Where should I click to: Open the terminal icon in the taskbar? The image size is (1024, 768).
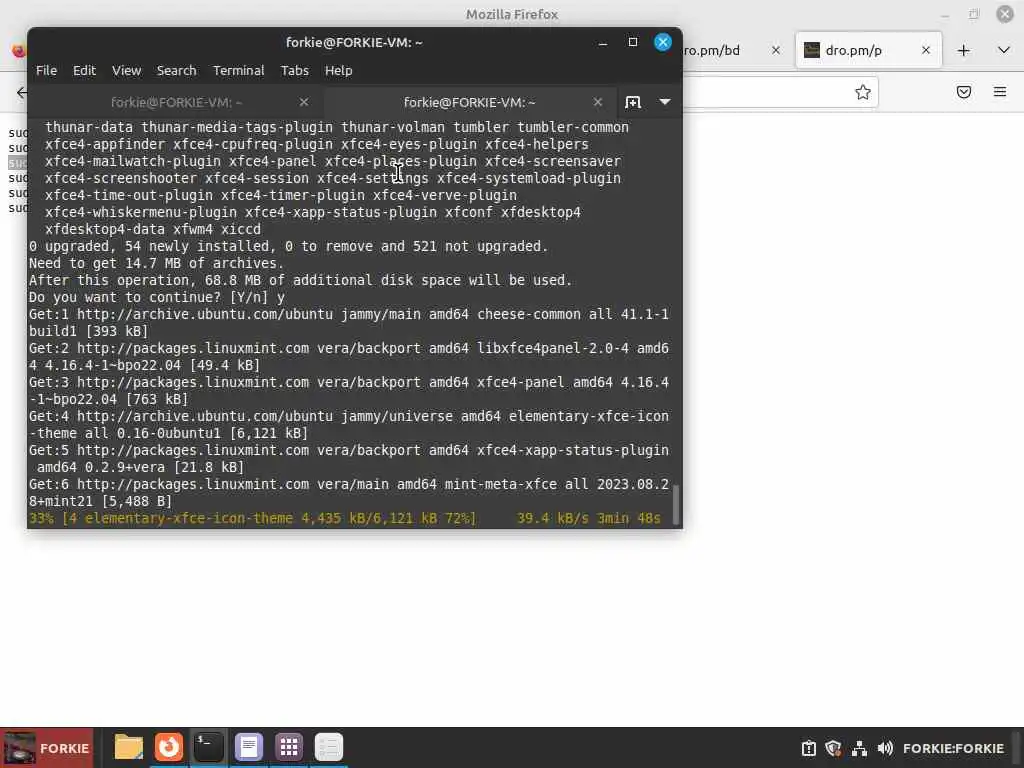(208, 746)
